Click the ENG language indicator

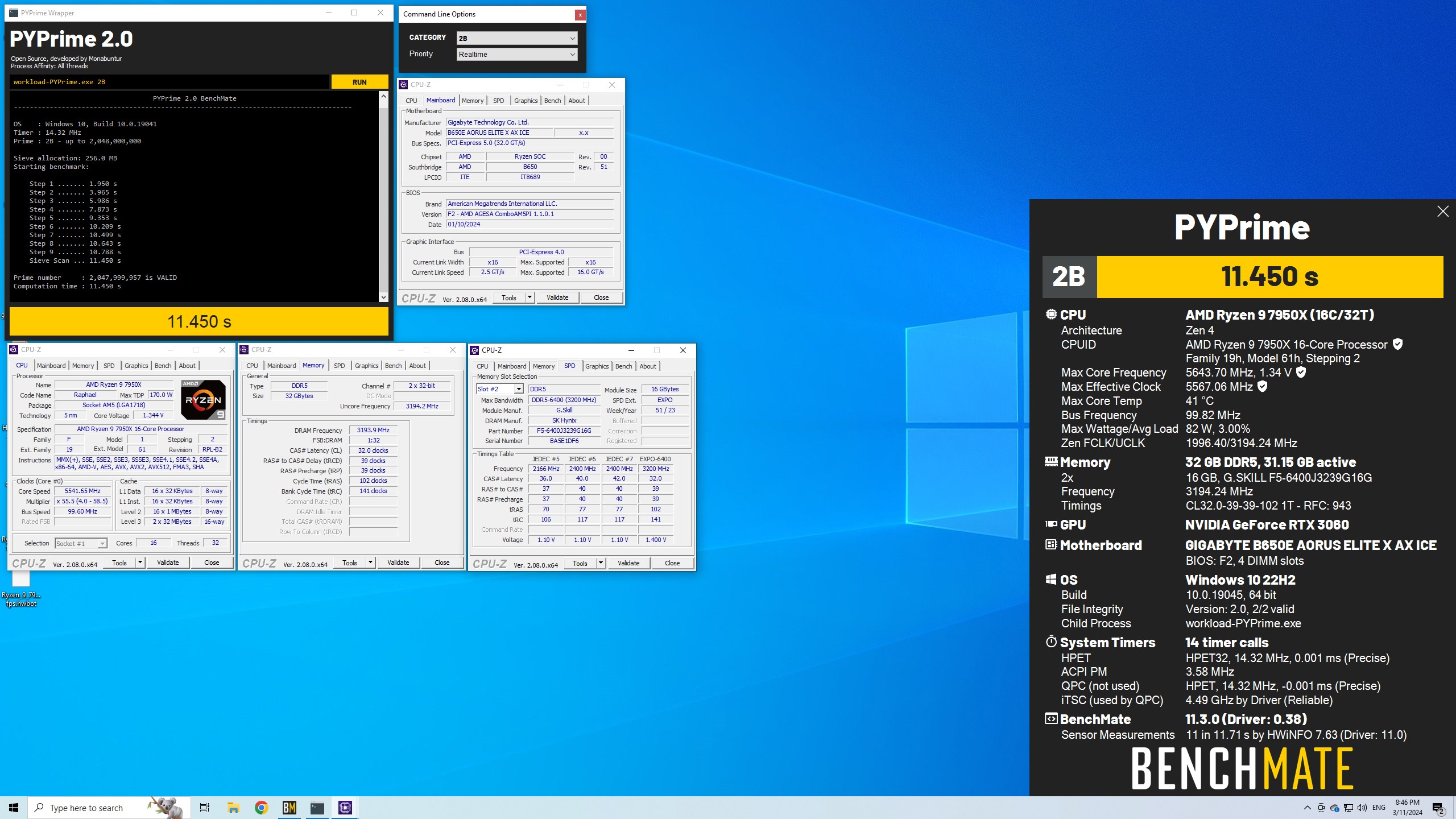coord(1379,808)
